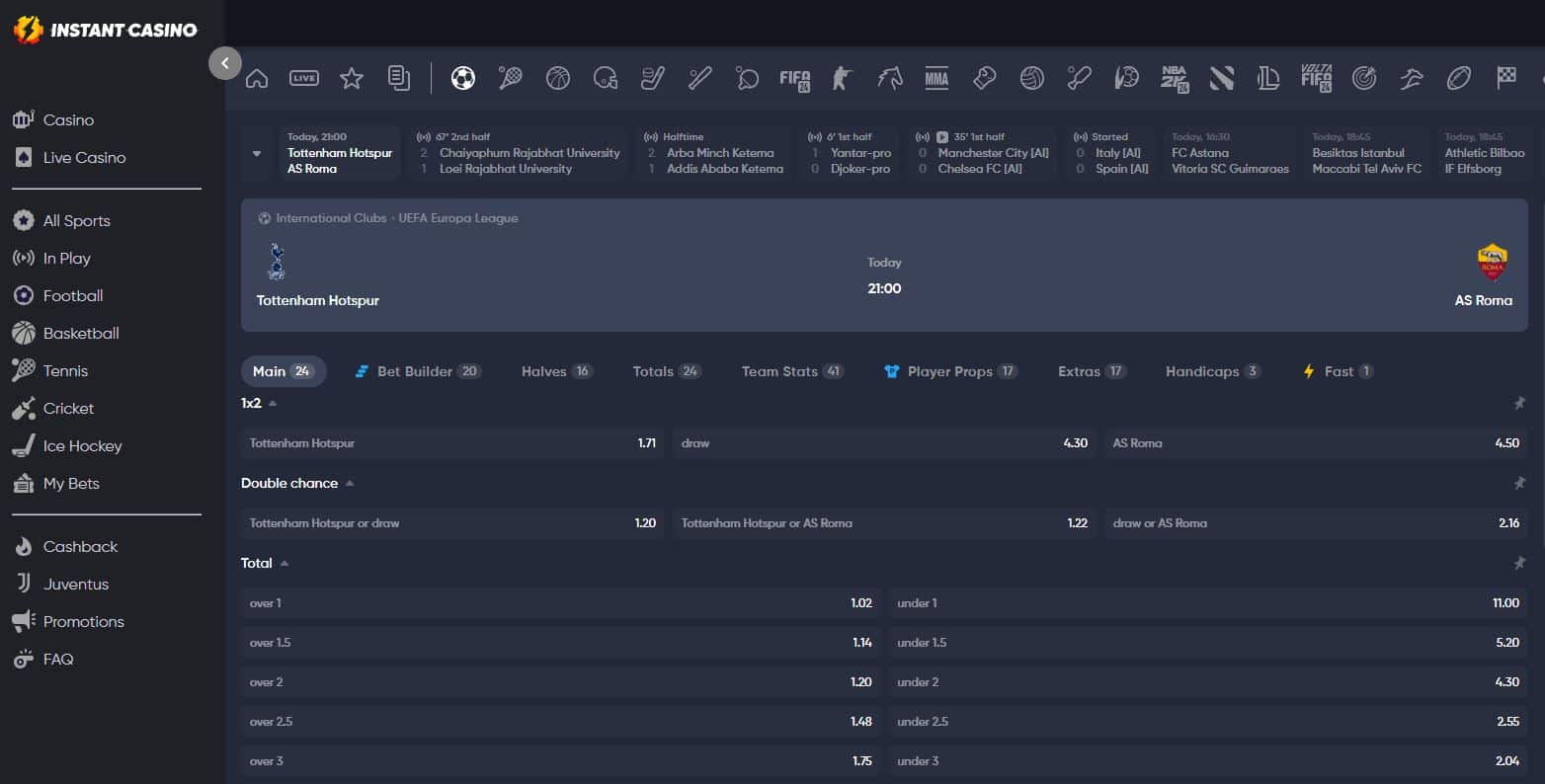Open Casino from the sidebar

[68, 119]
